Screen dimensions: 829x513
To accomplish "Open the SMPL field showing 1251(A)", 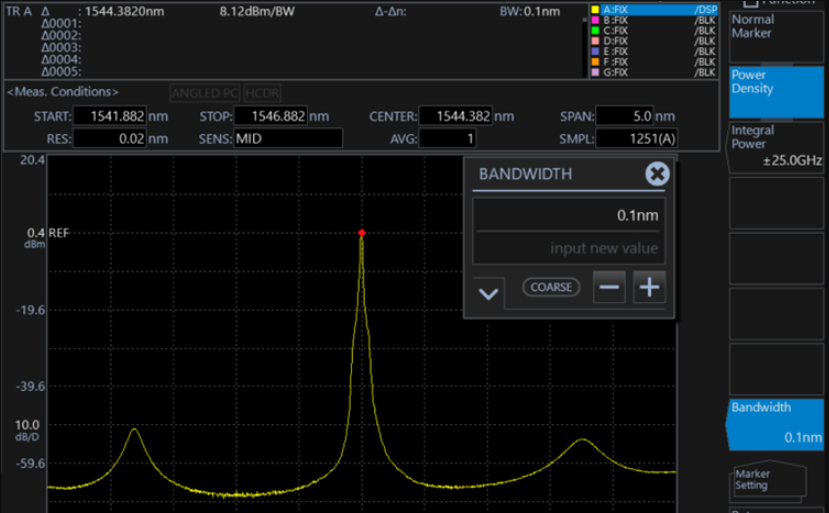I will (x=638, y=139).
